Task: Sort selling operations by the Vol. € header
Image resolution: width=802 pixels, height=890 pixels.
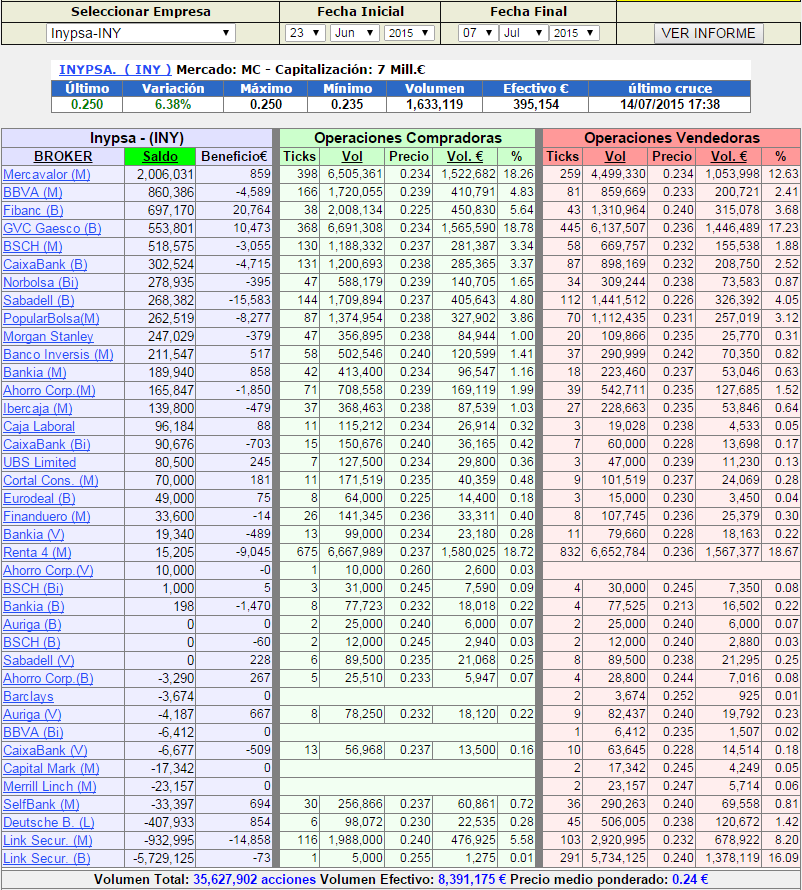Action: point(729,157)
